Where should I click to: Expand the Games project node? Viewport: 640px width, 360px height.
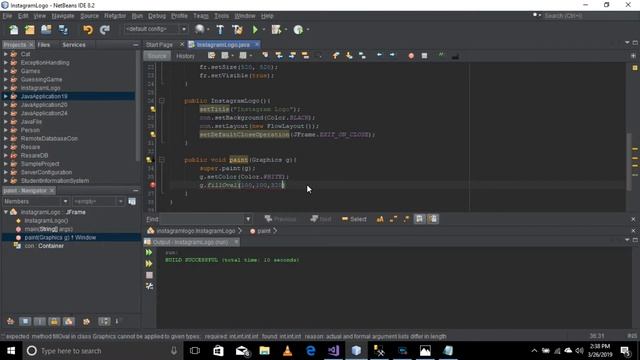pos(6,71)
